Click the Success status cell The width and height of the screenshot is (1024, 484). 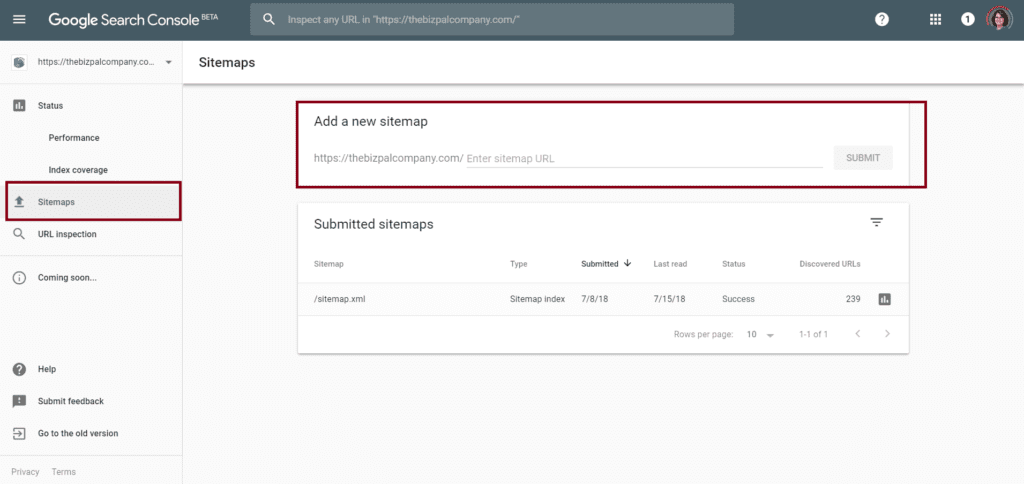[x=738, y=299]
